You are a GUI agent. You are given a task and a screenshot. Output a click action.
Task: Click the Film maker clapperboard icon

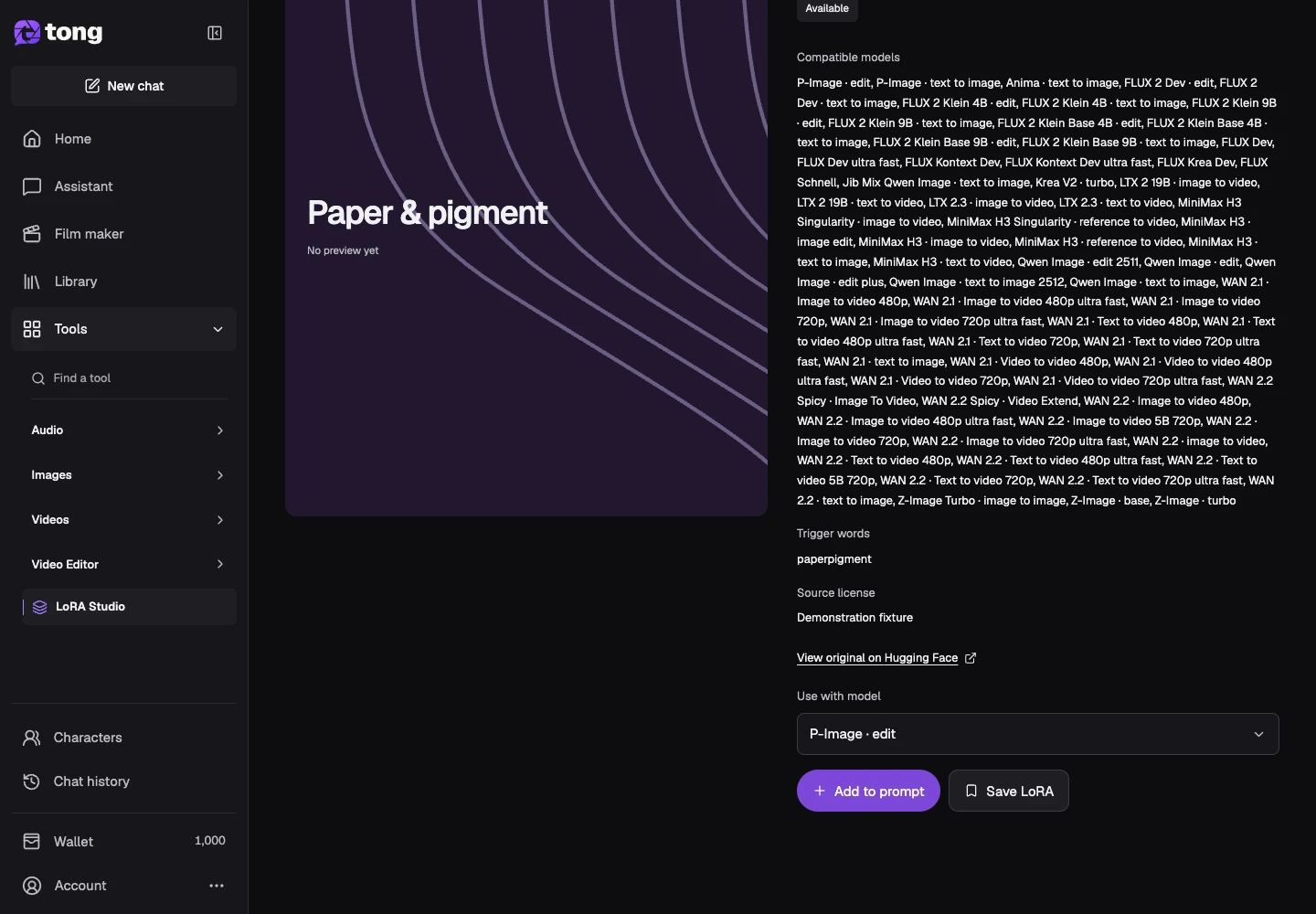32,234
